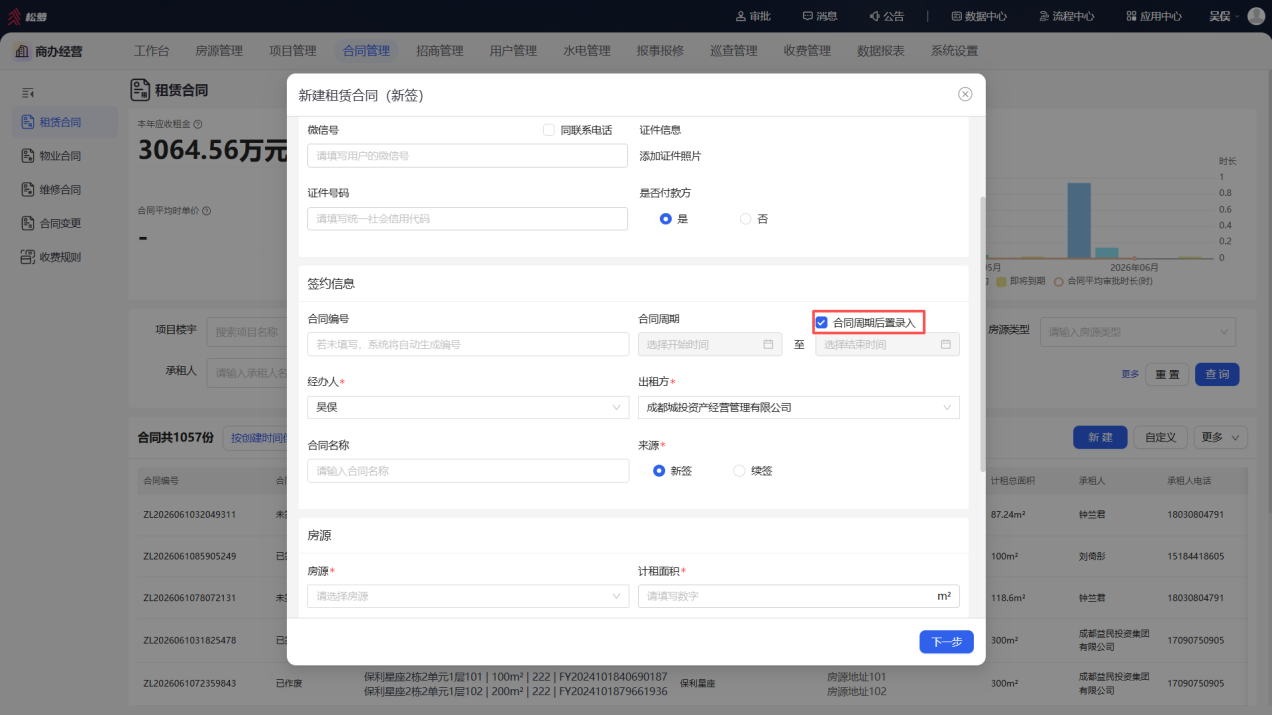Click the 下一步 button
The height and width of the screenshot is (715, 1272).
tap(946, 642)
